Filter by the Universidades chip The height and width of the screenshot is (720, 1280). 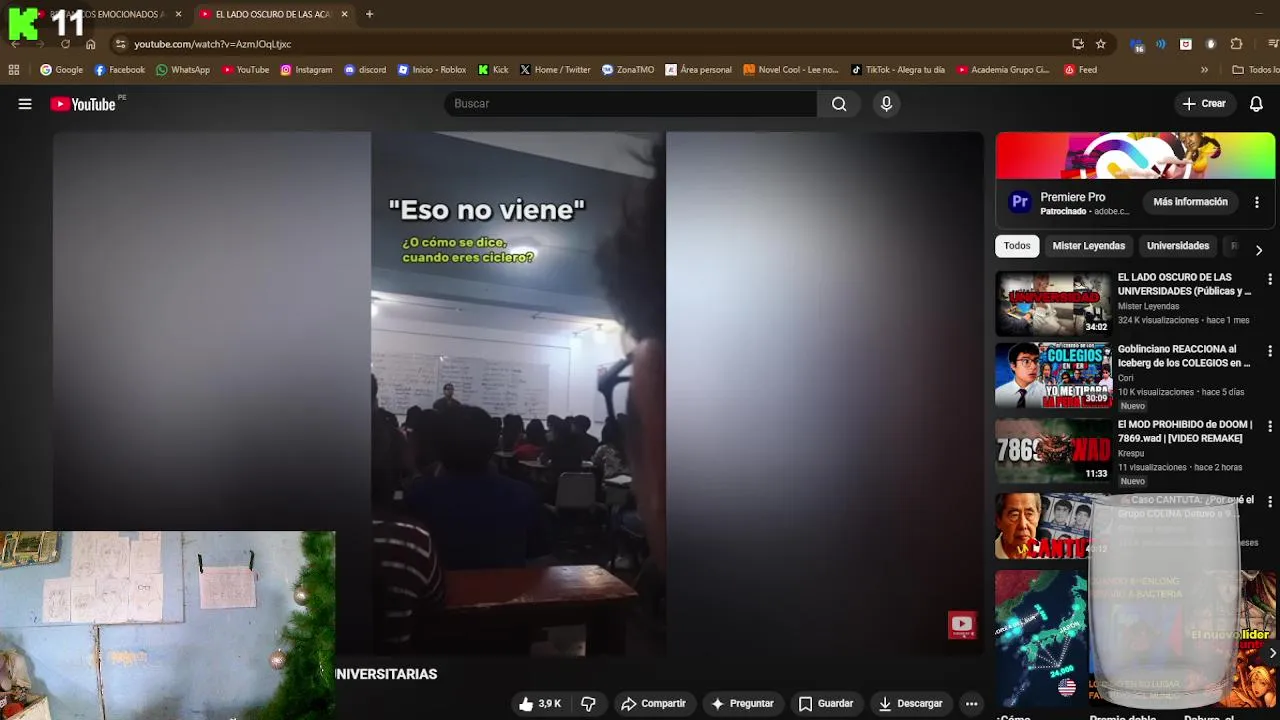(1178, 246)
